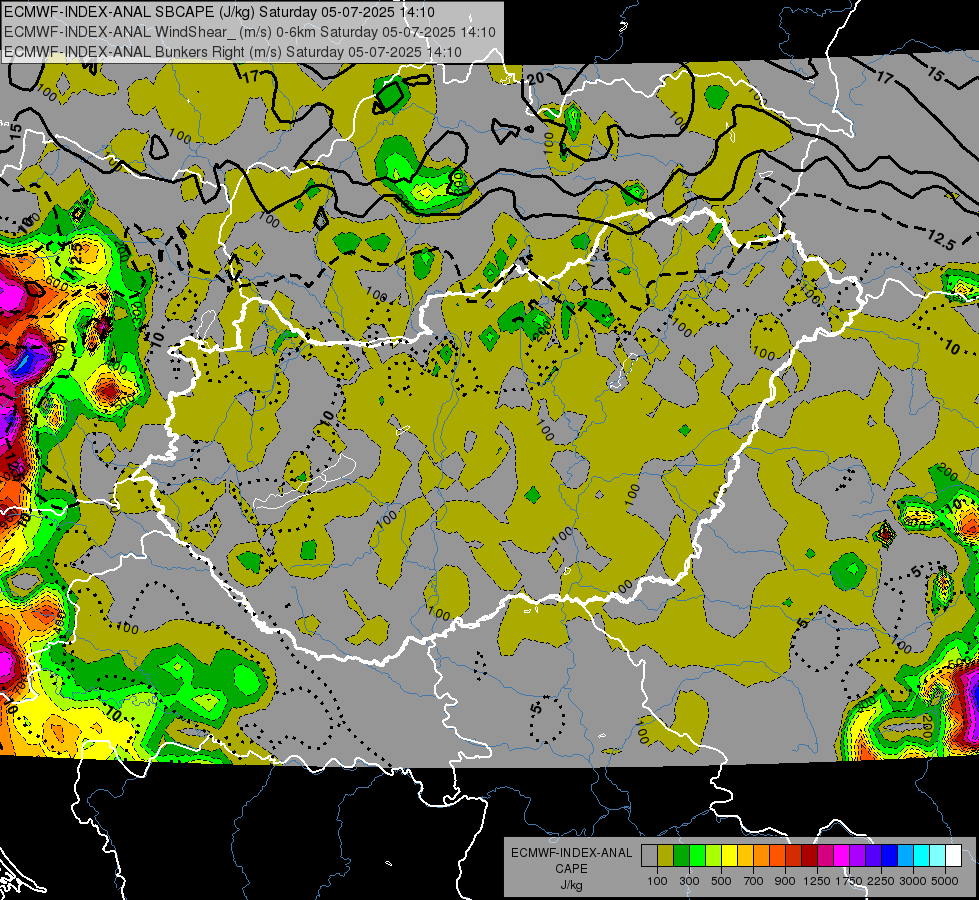Select the bright magenta legend swatch
The width and height of the screenshot is (979, 900).
(x=842, y=856)
